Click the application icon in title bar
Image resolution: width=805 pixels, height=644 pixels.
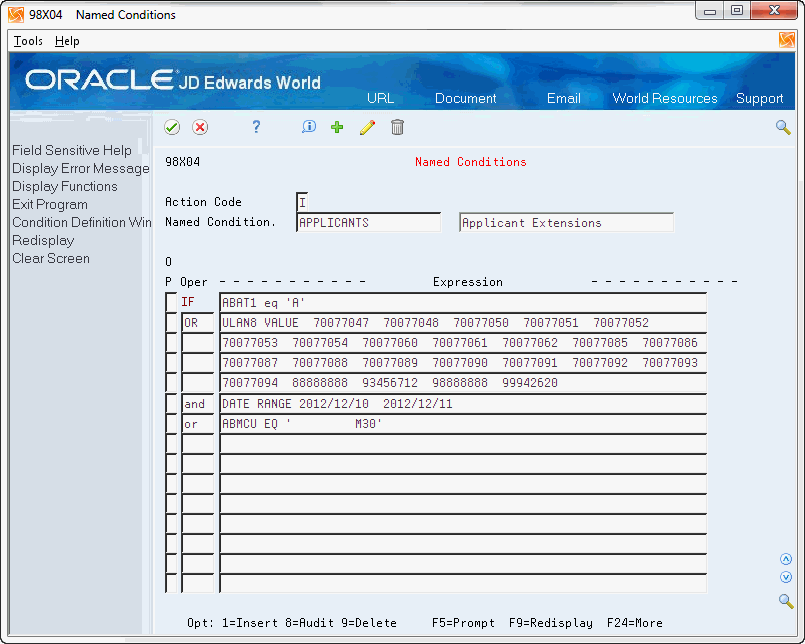(x=16, y=15)
